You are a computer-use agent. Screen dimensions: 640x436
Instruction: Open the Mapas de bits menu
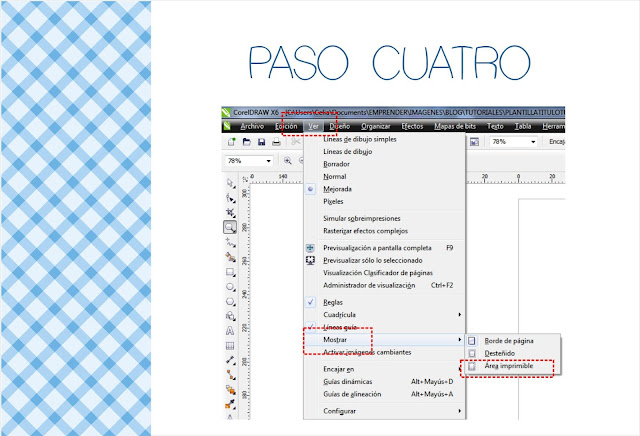click(455, 126)
